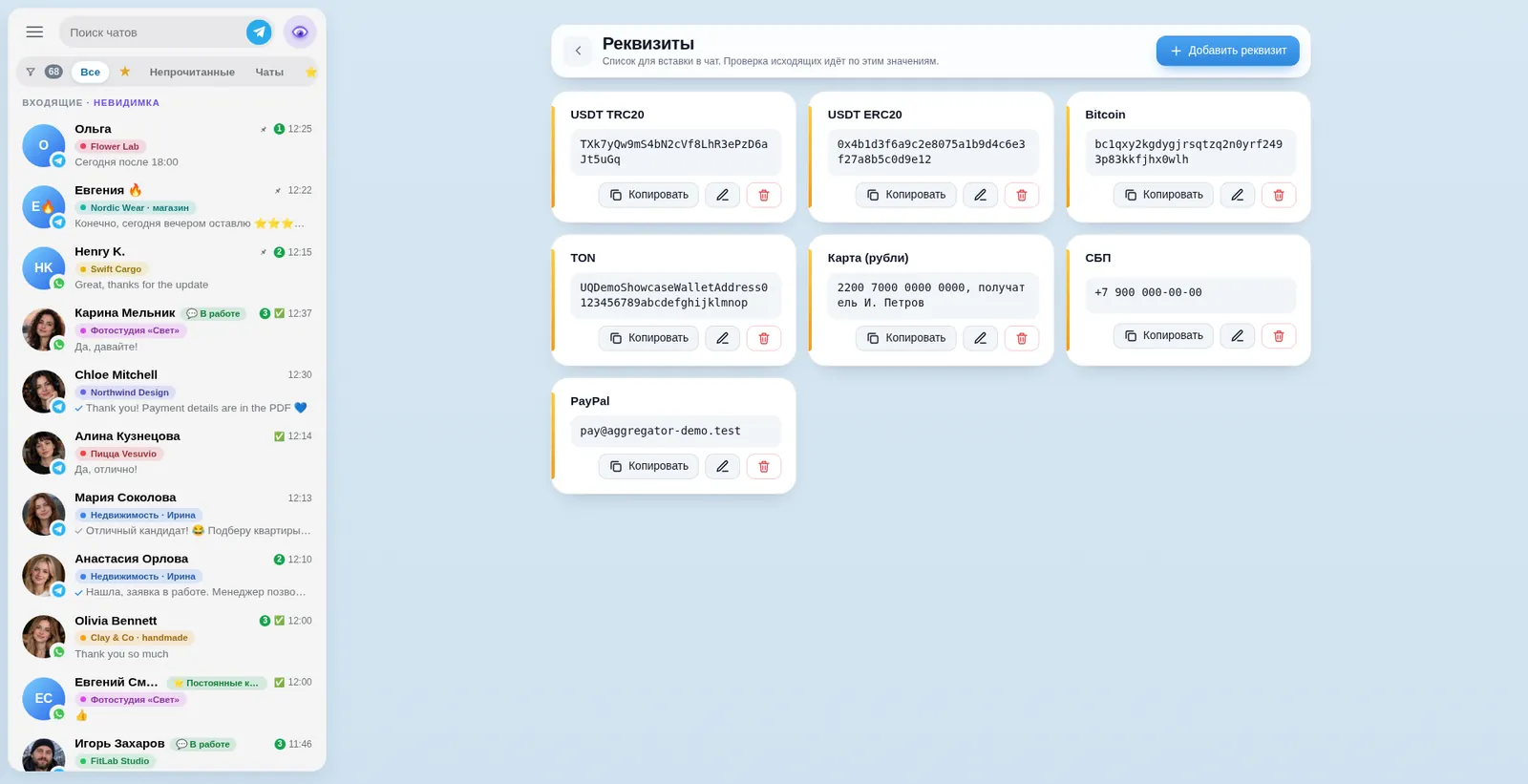
Task: Copy the USDT TRC20 address
Action: tap(648, 195)
